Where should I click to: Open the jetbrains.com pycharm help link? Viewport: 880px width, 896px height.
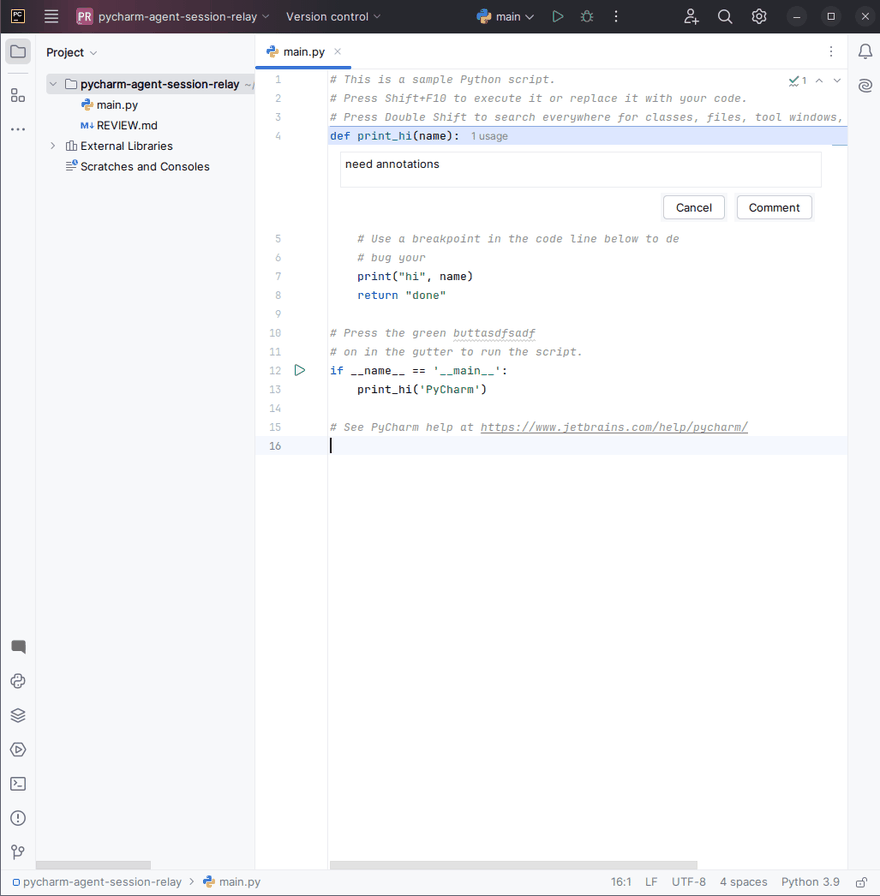tap(614, 427)
